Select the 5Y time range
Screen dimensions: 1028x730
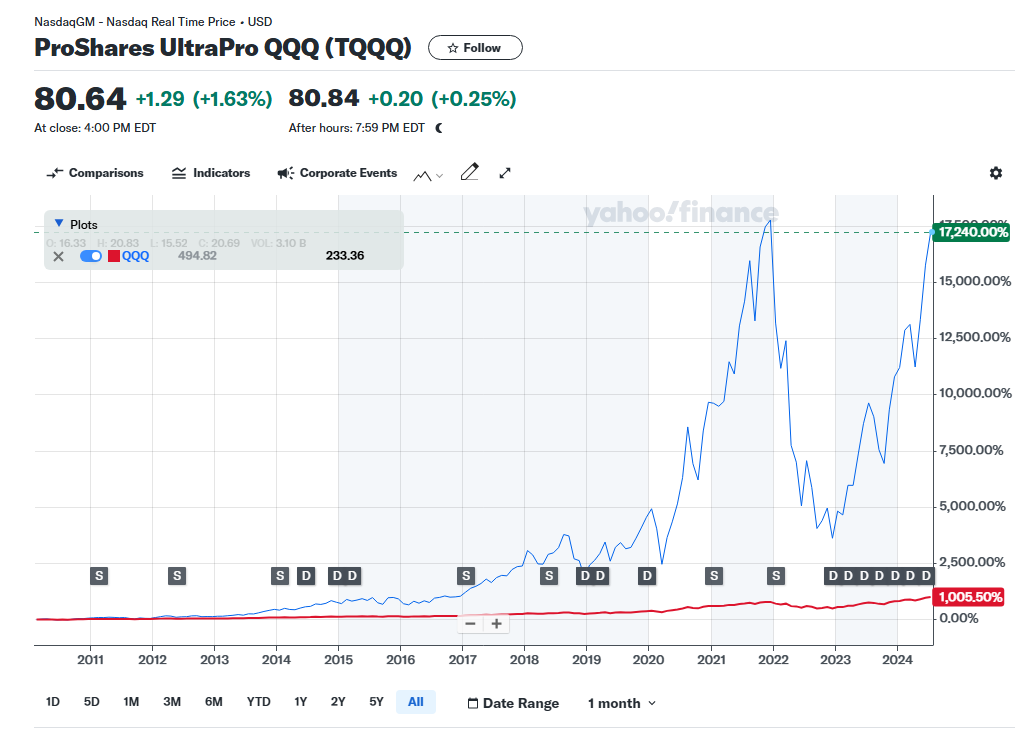point(376,702)
